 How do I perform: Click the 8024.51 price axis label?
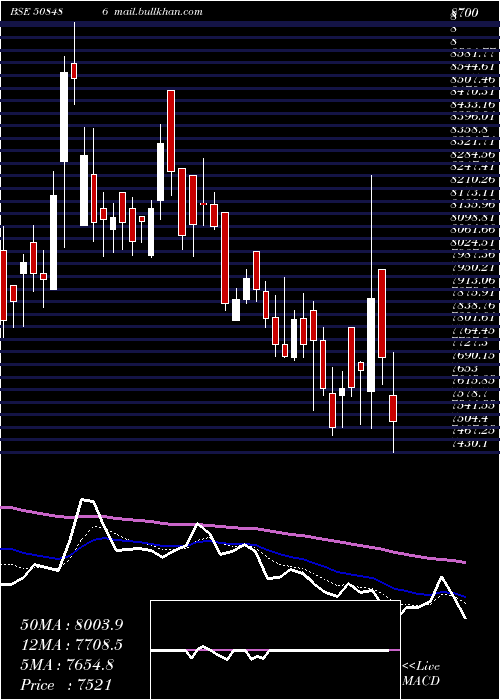click(472, 242)
